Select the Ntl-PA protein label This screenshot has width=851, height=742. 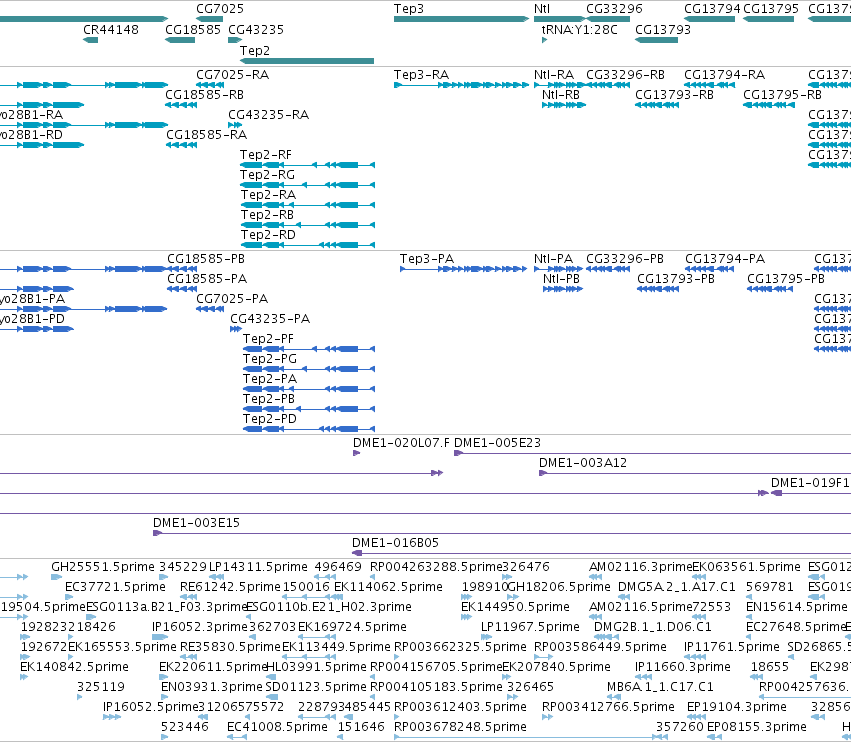tap(553, 258)
